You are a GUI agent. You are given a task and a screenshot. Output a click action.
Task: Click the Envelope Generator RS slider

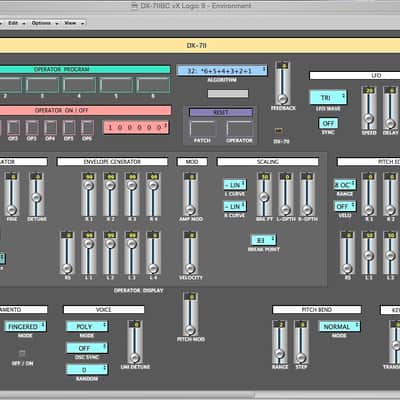(x=67, y=253)
